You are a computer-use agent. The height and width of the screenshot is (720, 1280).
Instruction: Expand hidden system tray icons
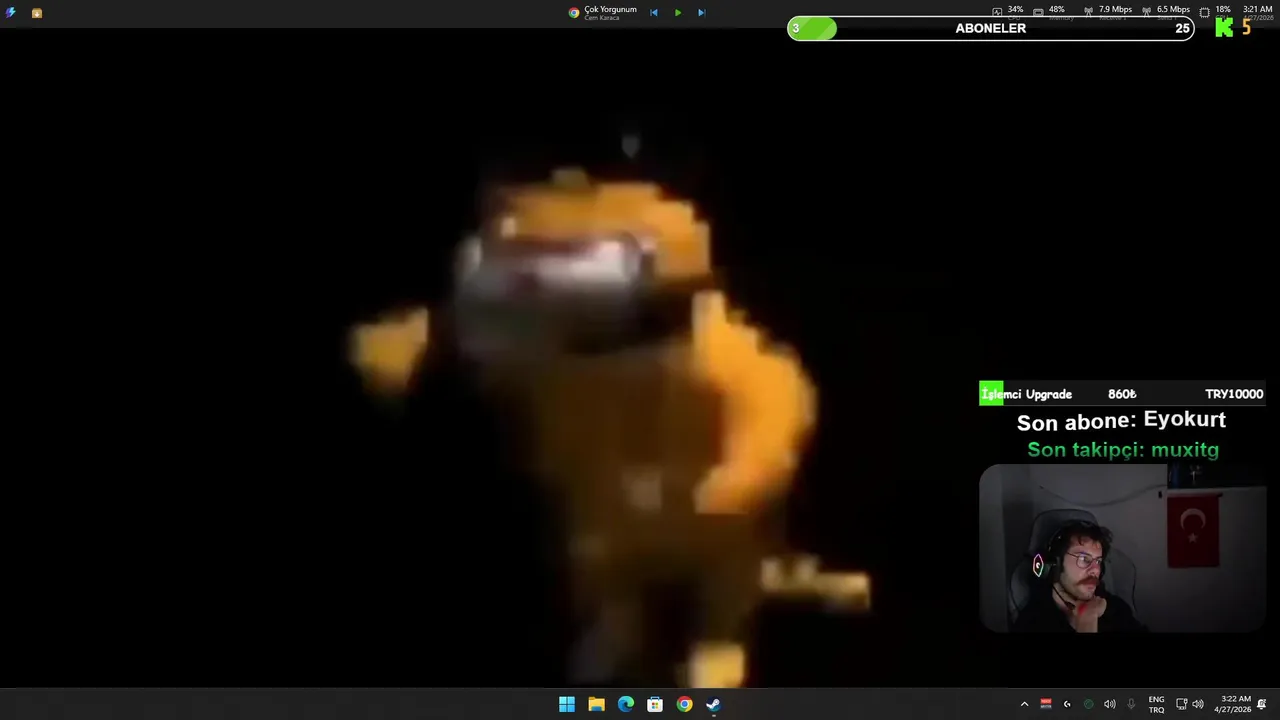[x=1024, y=704]
